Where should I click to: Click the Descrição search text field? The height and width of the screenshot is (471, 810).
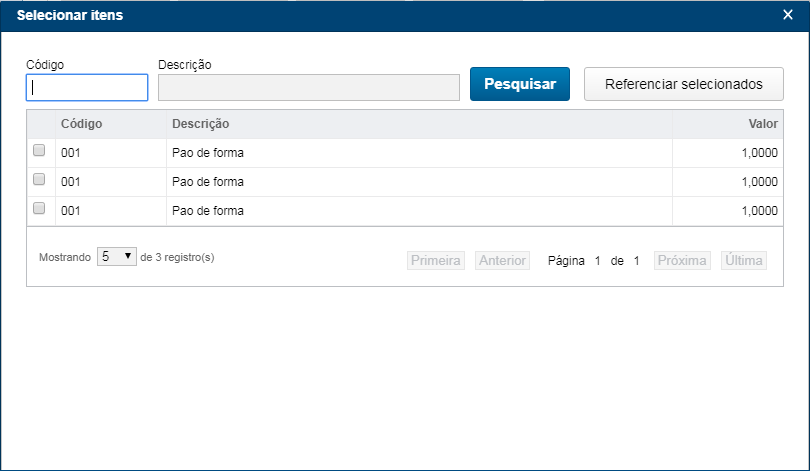308,87
